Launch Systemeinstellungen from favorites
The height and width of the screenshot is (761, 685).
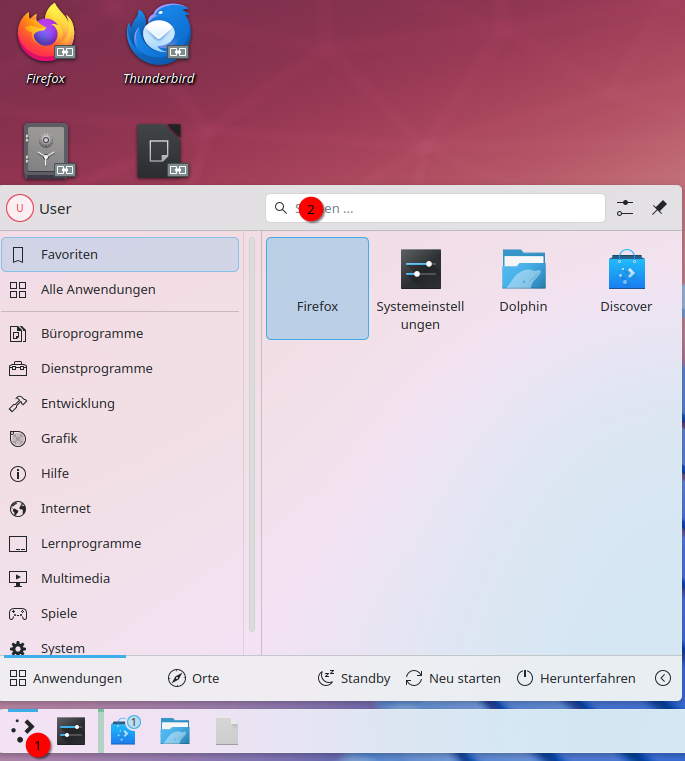pyautogui.click(x=420, y=288)
